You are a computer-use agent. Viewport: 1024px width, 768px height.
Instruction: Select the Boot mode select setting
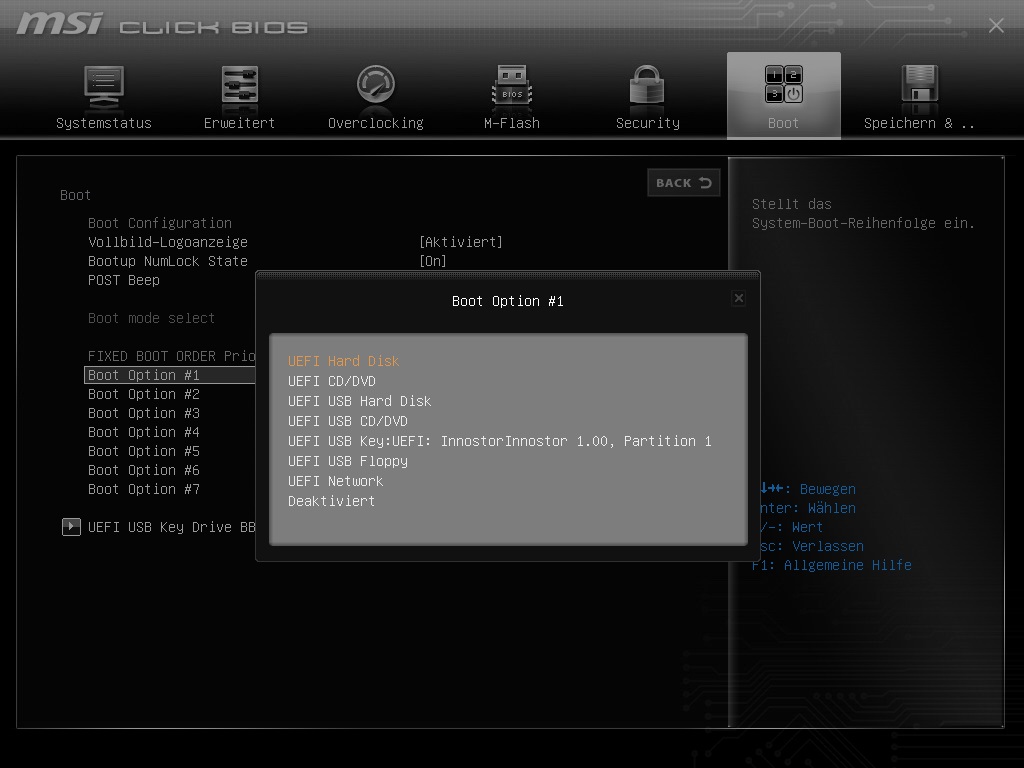pyautogui.click(x=152, y=318)
